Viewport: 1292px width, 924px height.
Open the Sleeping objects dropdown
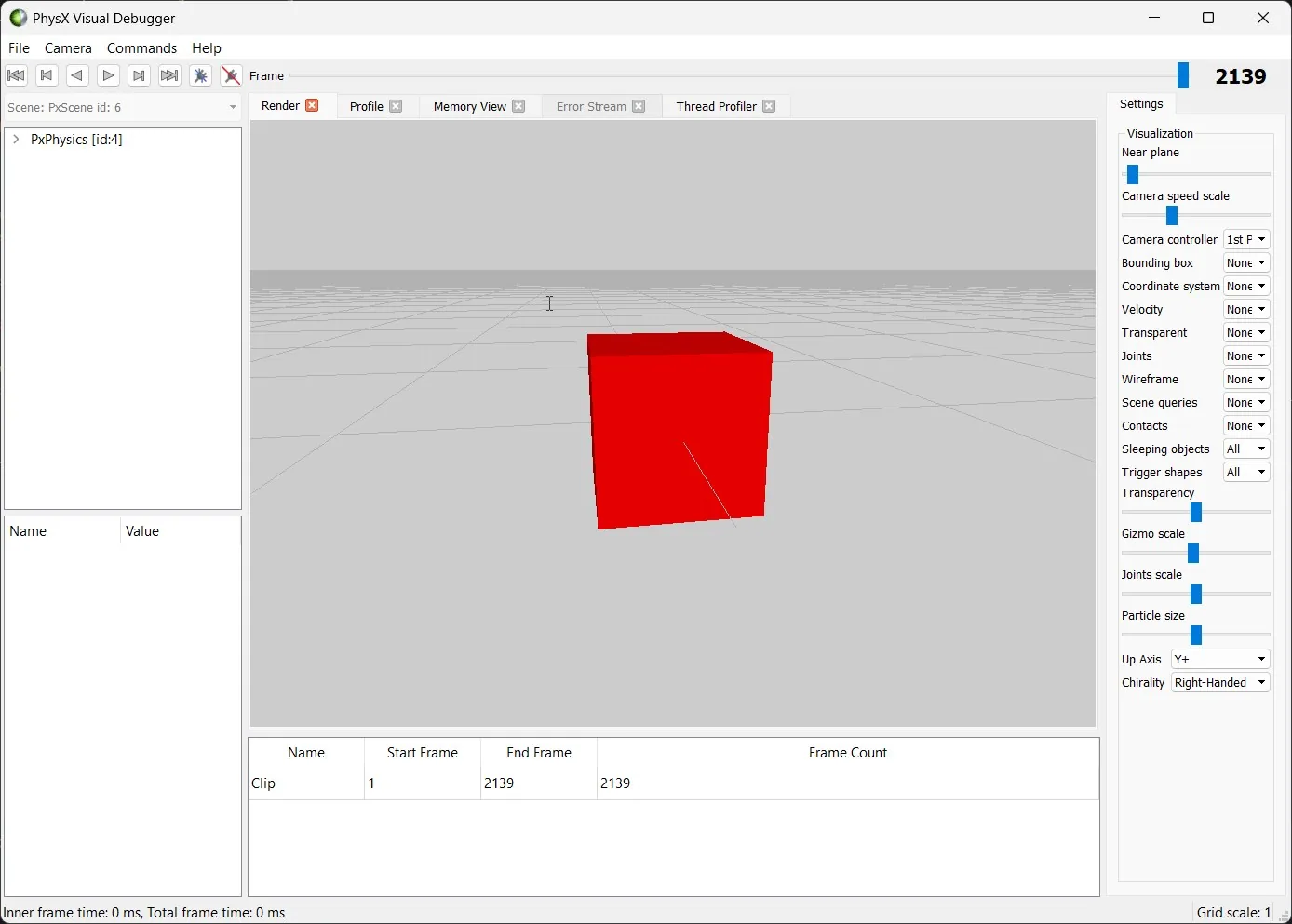click(x=1246, y=449)
